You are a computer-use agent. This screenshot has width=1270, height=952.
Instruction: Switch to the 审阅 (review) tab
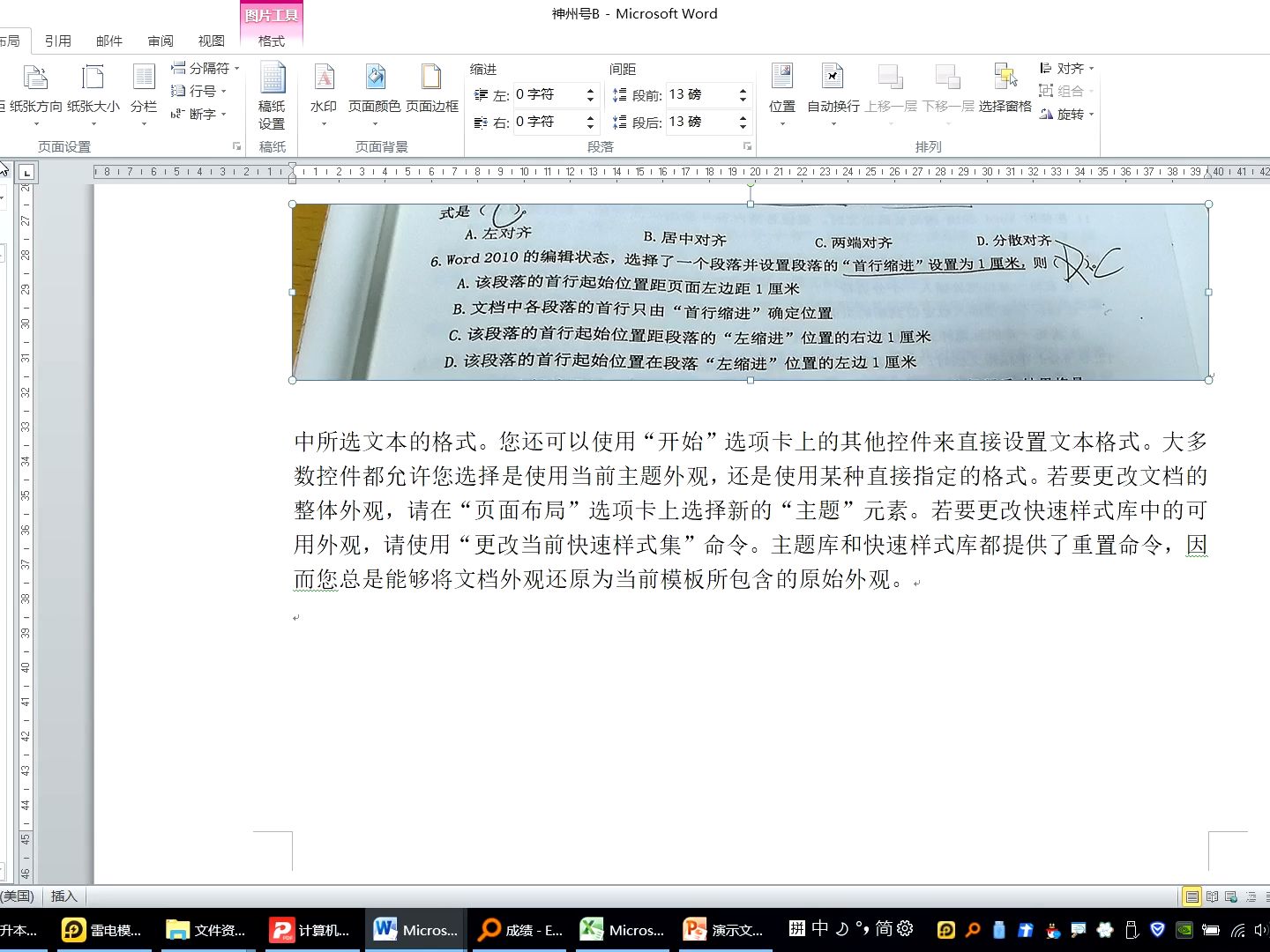[161, 41]
